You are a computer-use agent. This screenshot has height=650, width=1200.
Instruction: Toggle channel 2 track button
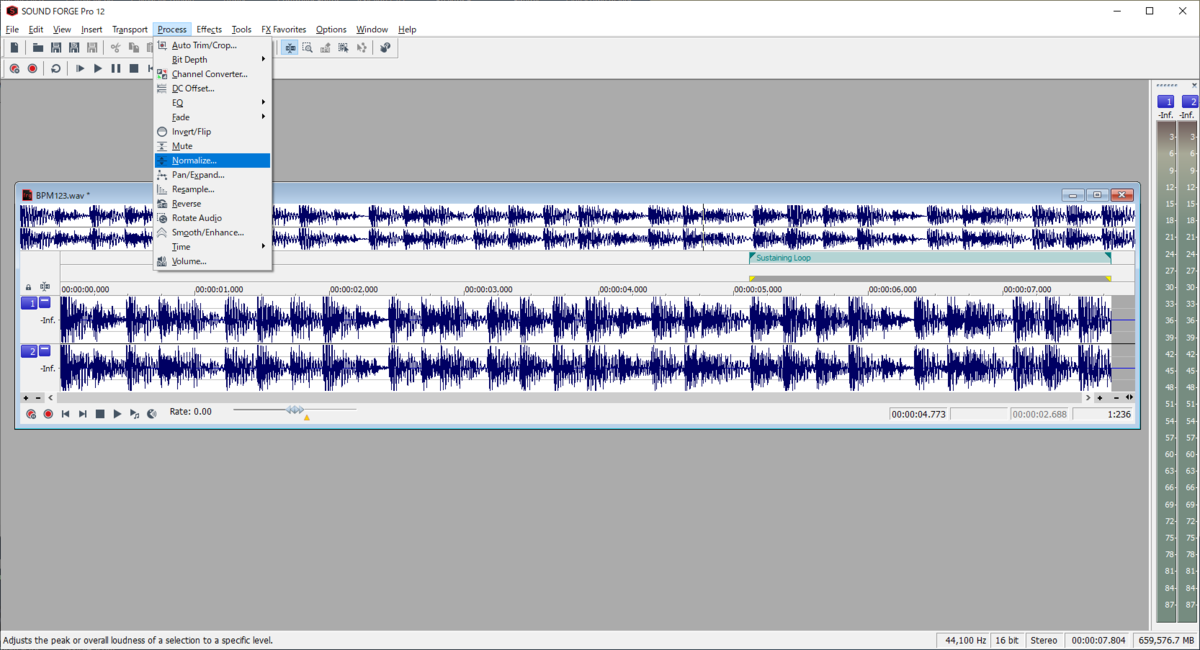[x=29, y=351]
